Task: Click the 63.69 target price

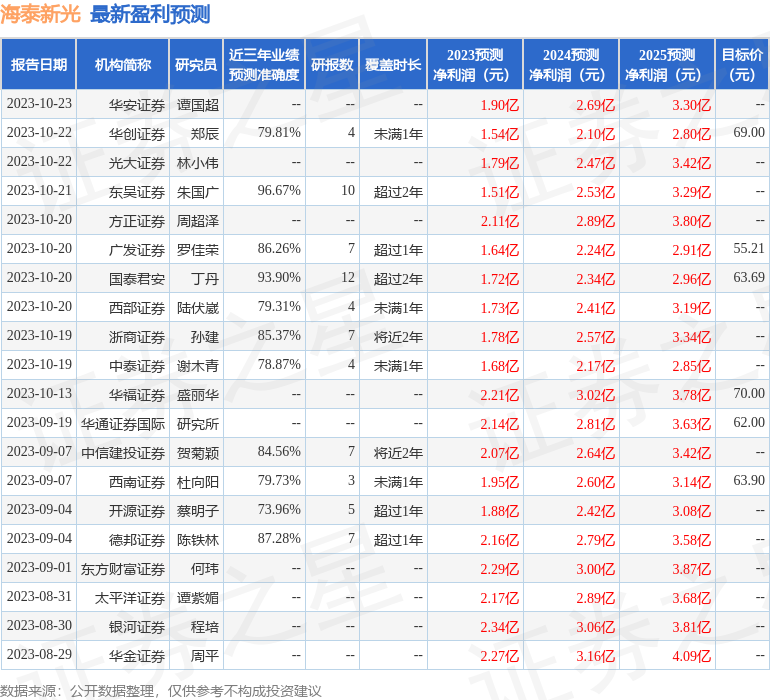Action: (749, 278)
